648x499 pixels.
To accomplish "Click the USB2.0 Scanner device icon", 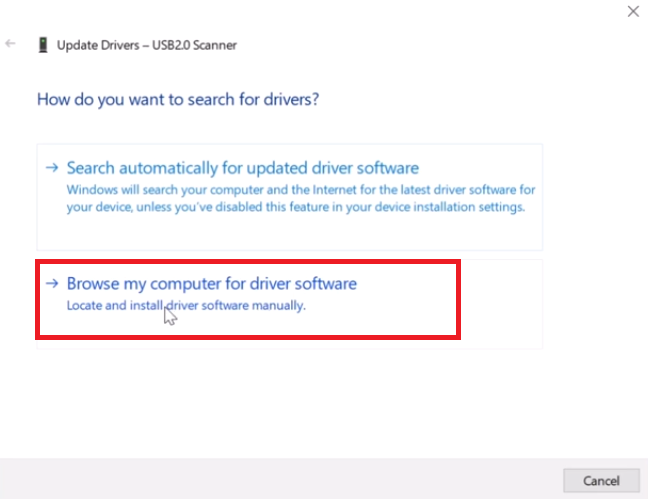I will click(42, 45).
